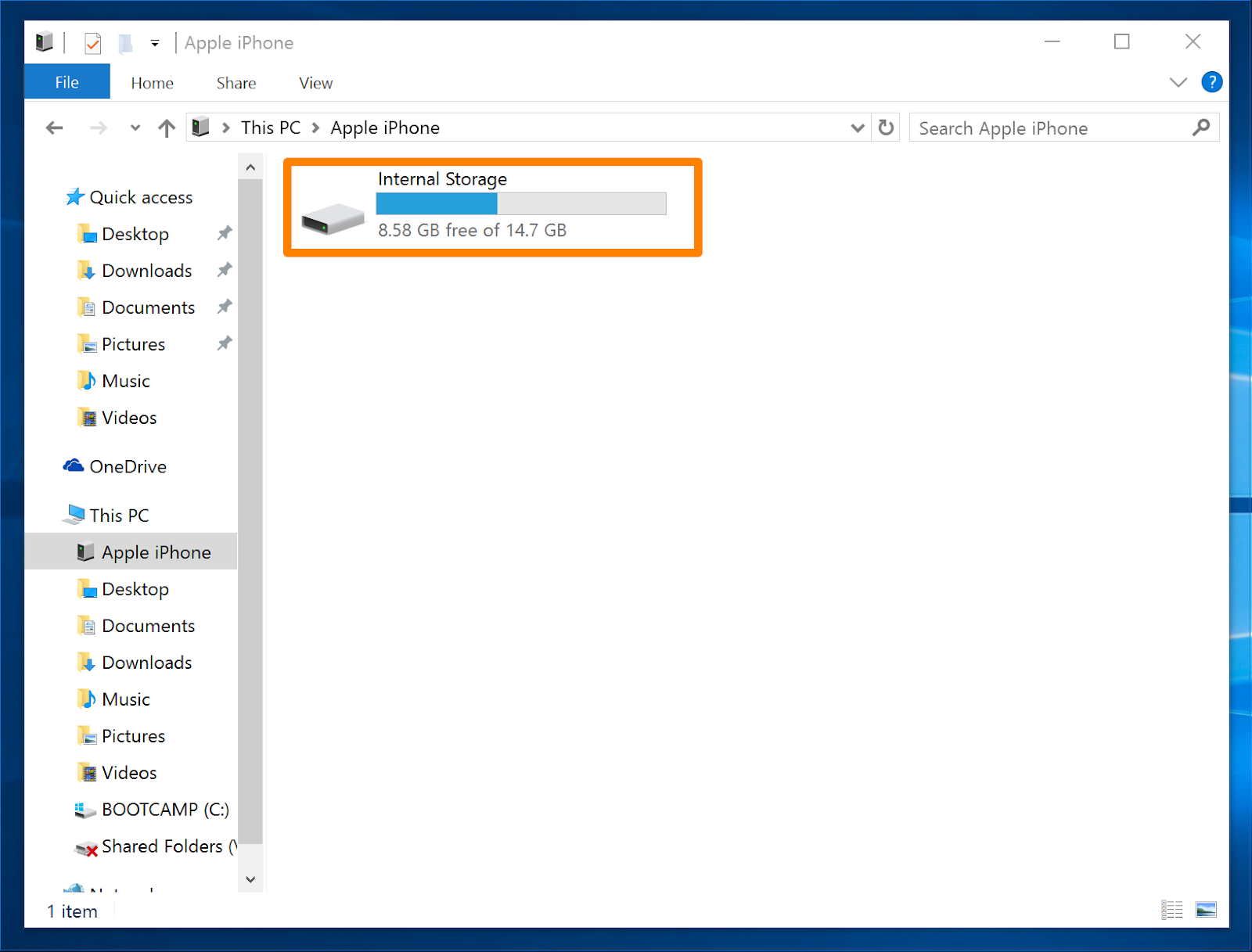The height and width of the screenshot is (952, 1252).
Task: Switch to the Home ribbon tab
Action: pyautogui.click(x=152, y=83)
